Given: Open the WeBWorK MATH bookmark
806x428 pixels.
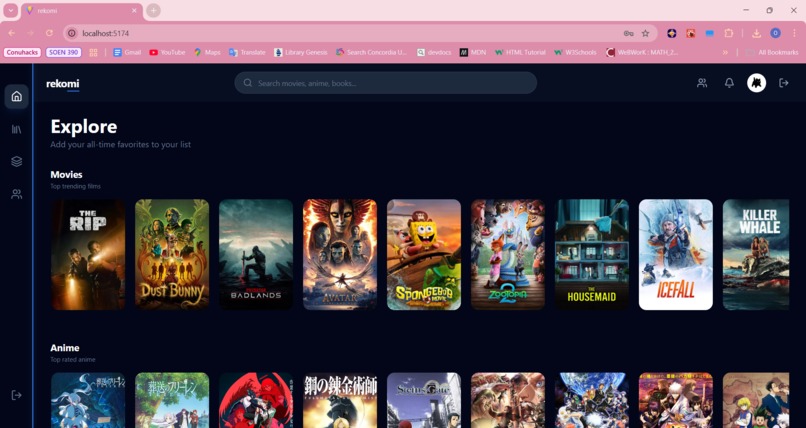Looking at the screenshot, I should pyautogui.click(x=642, y=52).
